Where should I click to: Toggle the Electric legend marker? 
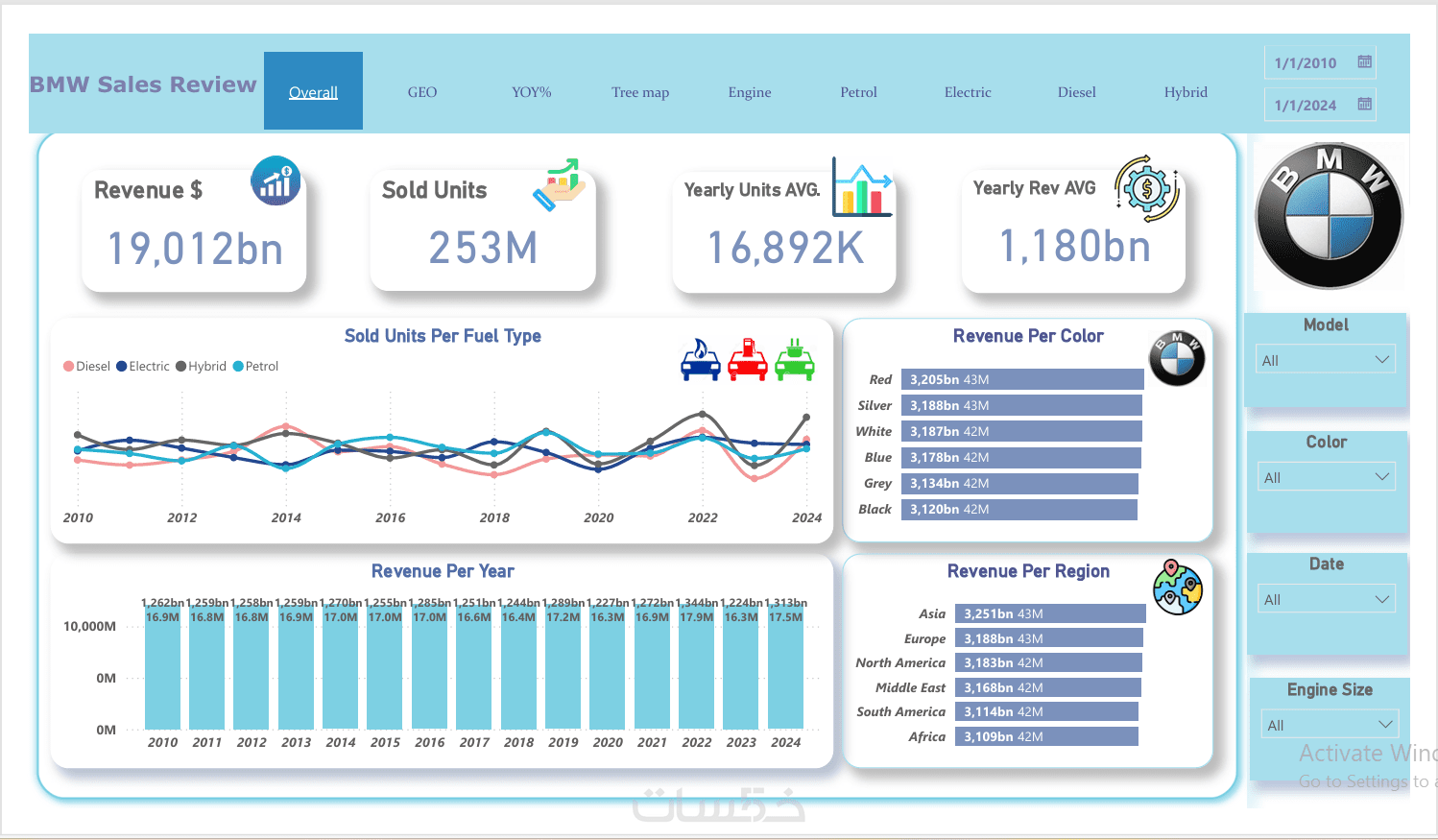(x=122, y=367)
